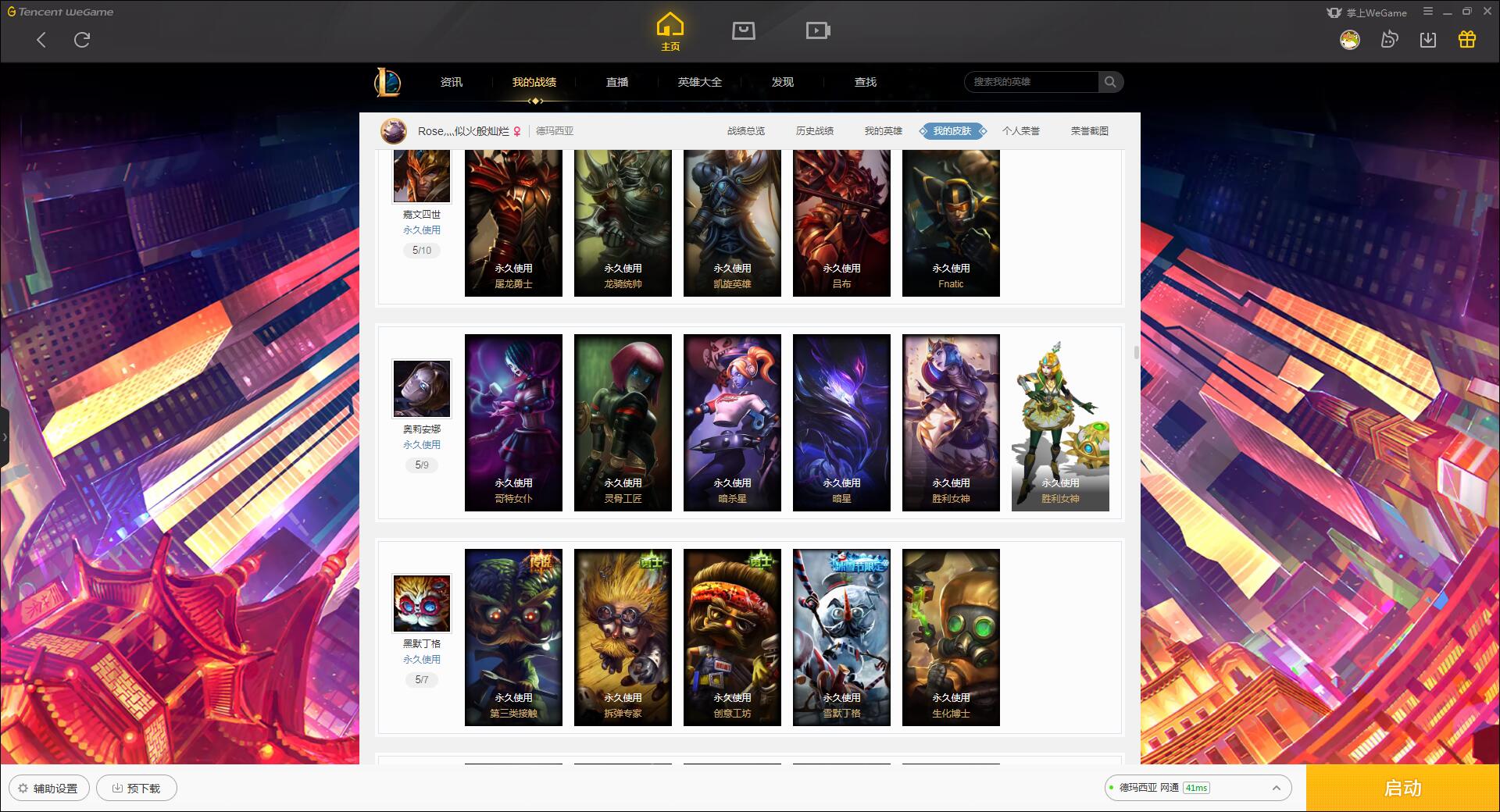
Task: Open 灵骨工匠 skin card
Action: [623, 422]
